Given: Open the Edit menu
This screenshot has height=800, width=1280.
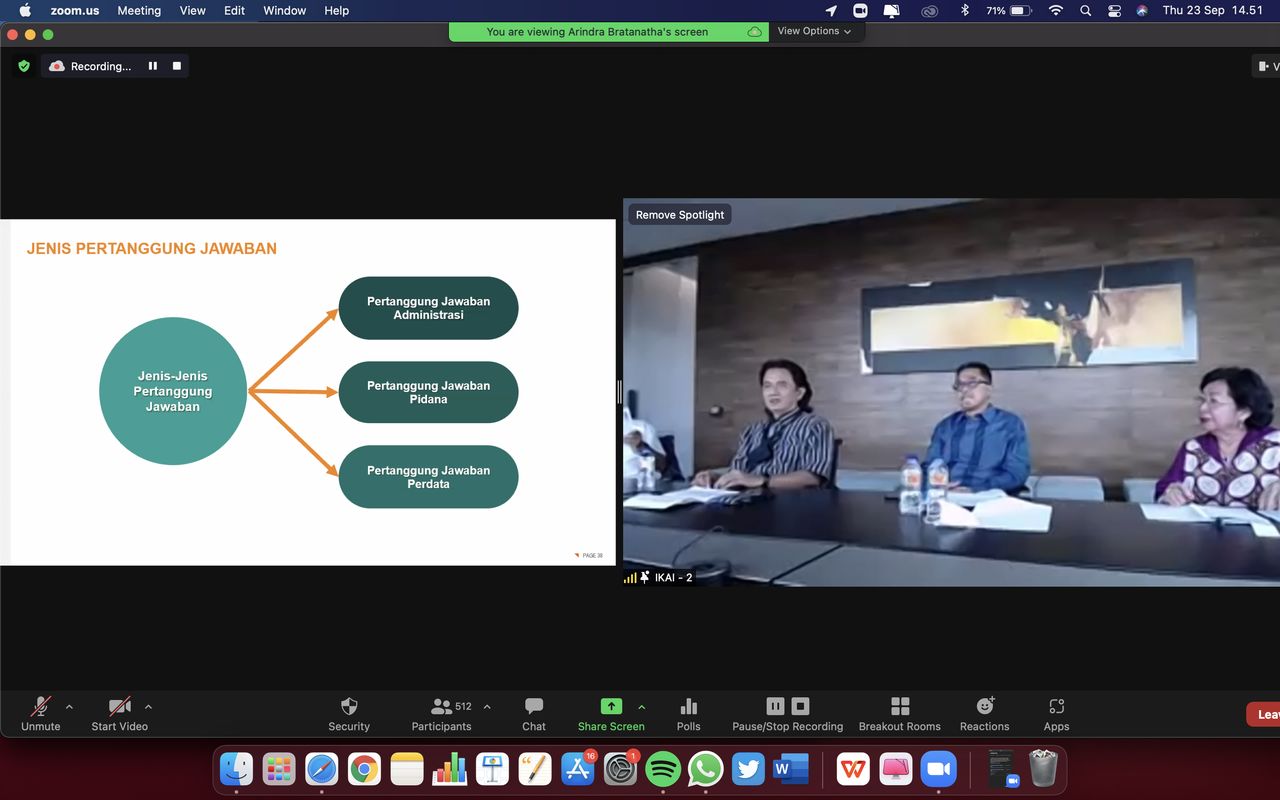Looking at the screenshot, I should 235,10.
